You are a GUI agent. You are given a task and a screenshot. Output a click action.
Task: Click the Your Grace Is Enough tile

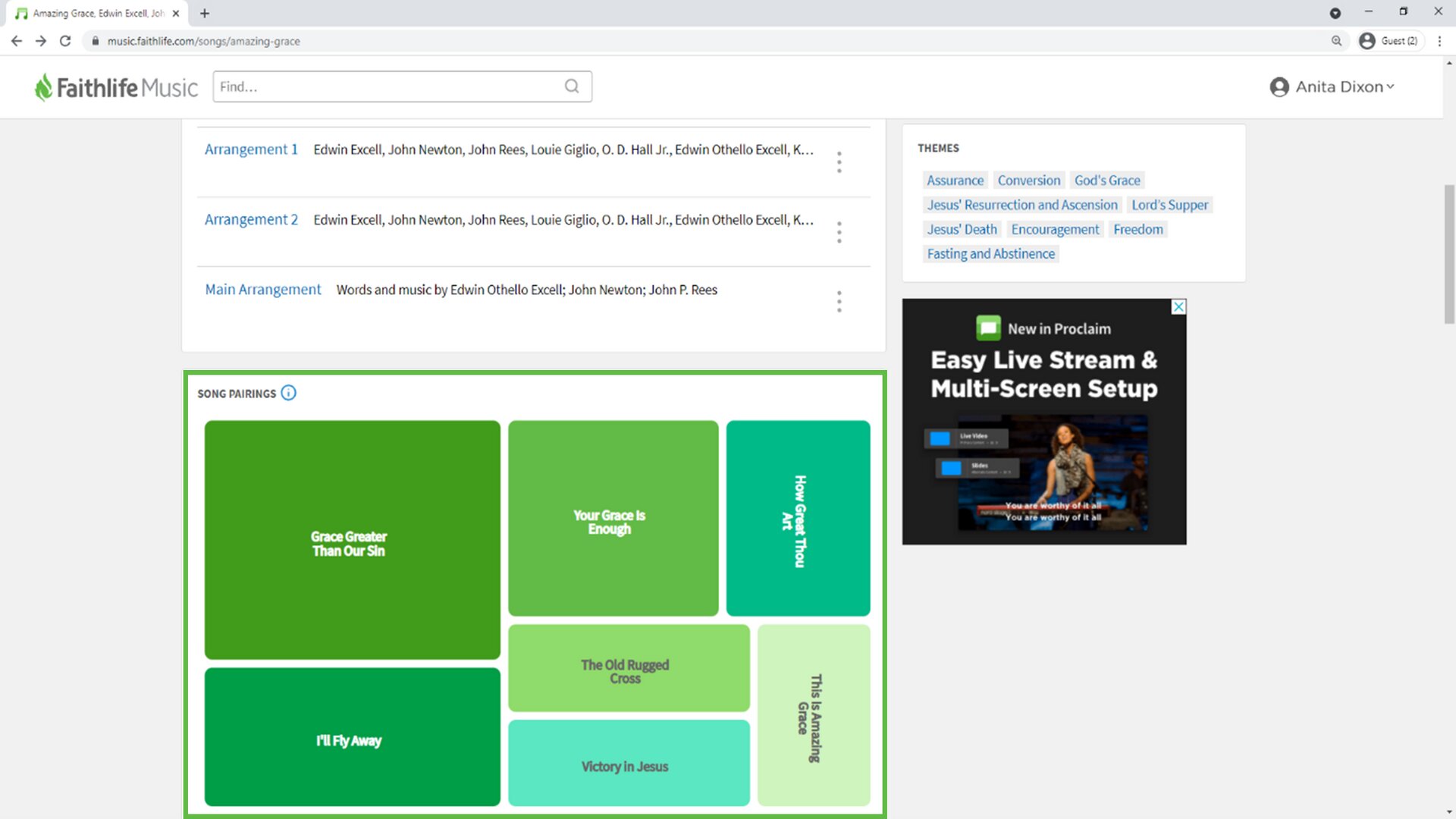(613, 519)
